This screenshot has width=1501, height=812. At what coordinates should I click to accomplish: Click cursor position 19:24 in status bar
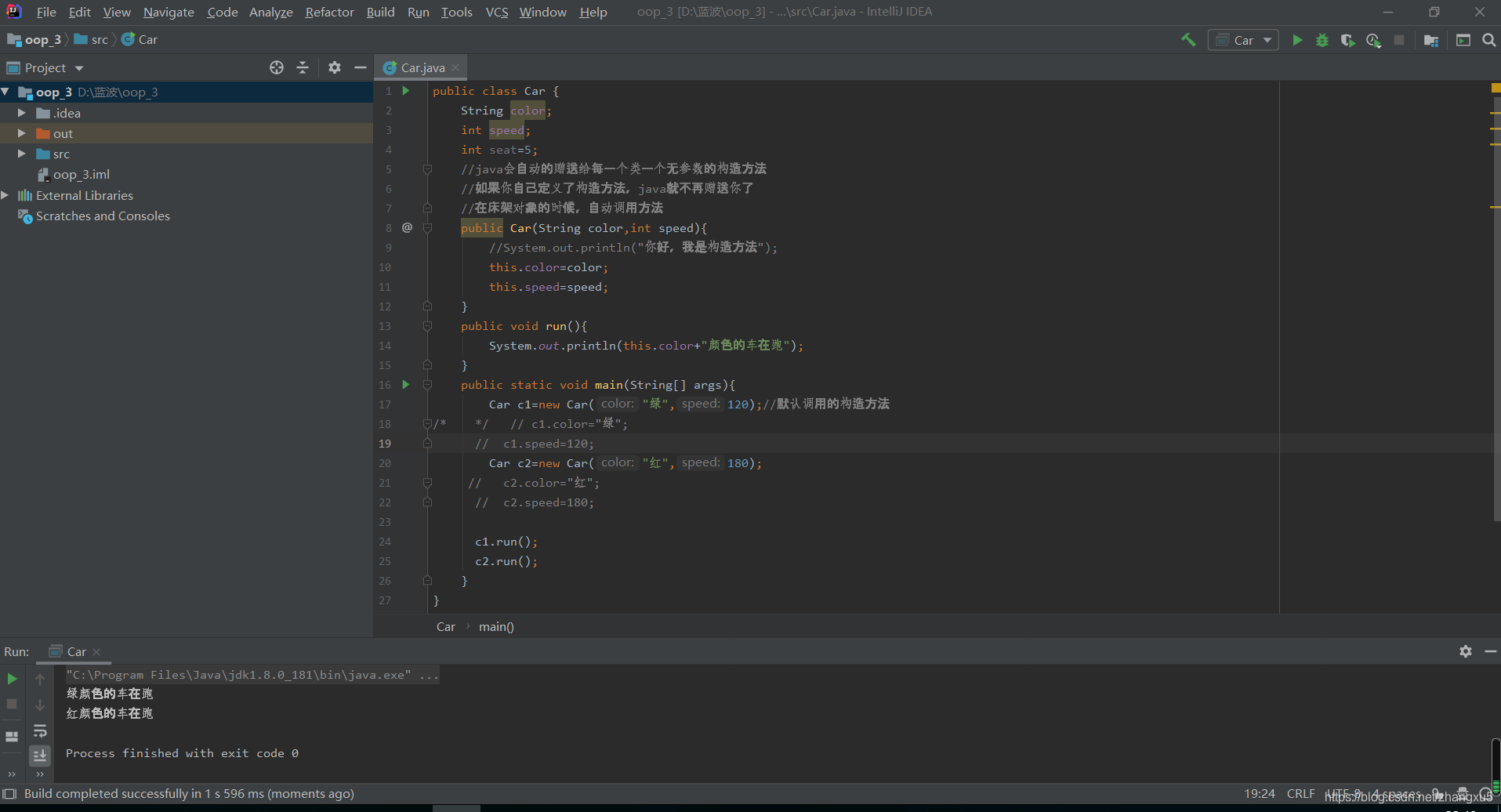coord(1259,793)
